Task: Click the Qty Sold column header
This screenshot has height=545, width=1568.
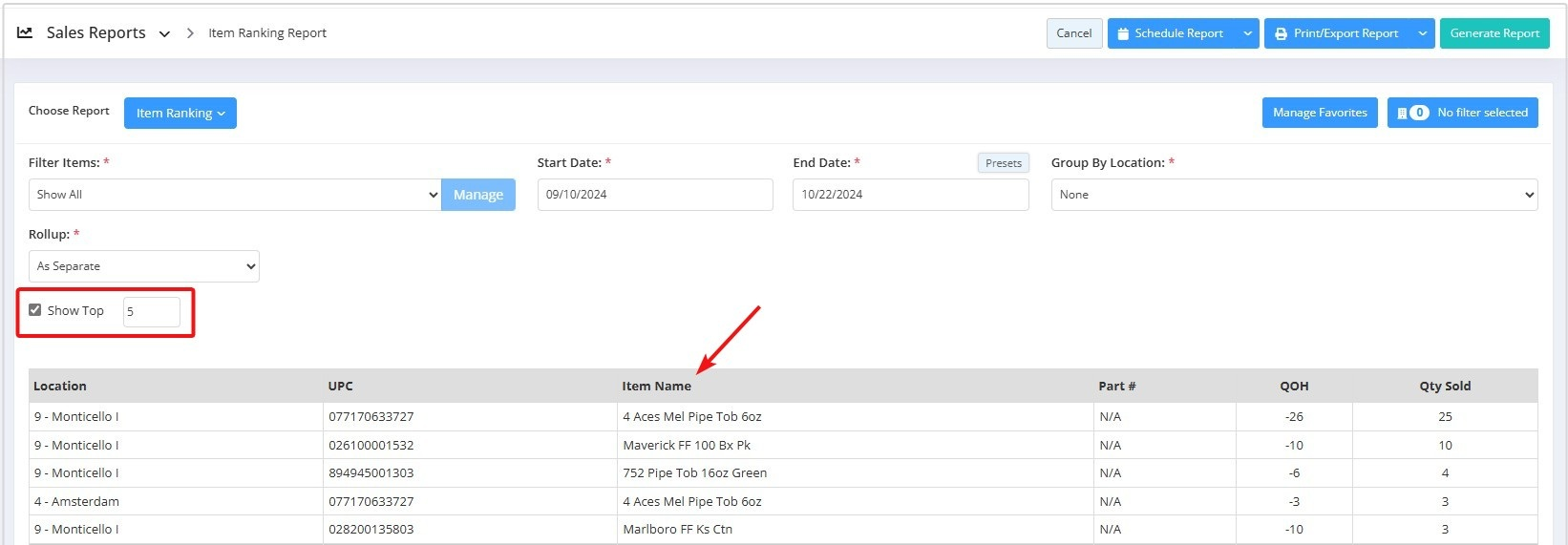Action: point(1444,387)
